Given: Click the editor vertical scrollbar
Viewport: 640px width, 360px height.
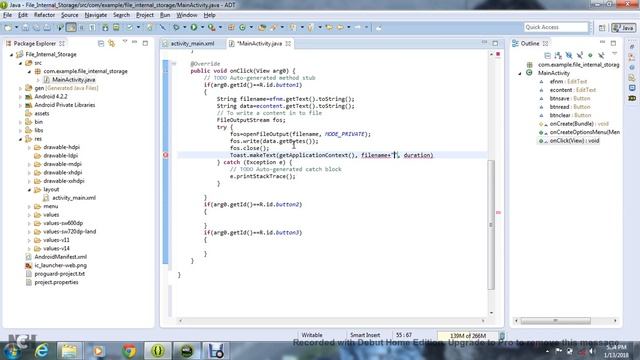Looking at the screenshot, I should (491, 224).
